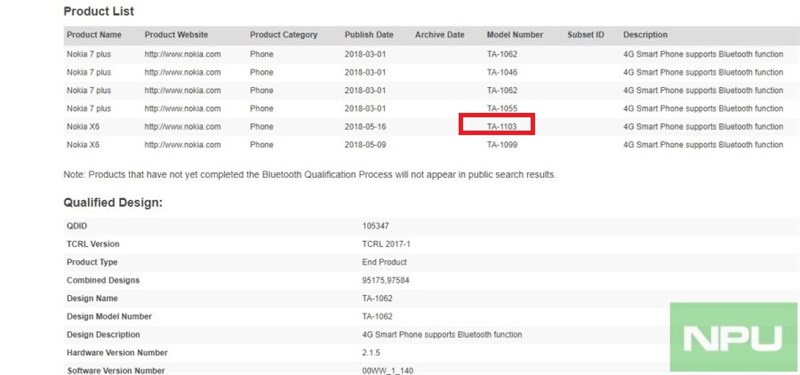Open nokia.com link in TA-1046 row
This screenshot has width=800, height=375.
(183, 72)
